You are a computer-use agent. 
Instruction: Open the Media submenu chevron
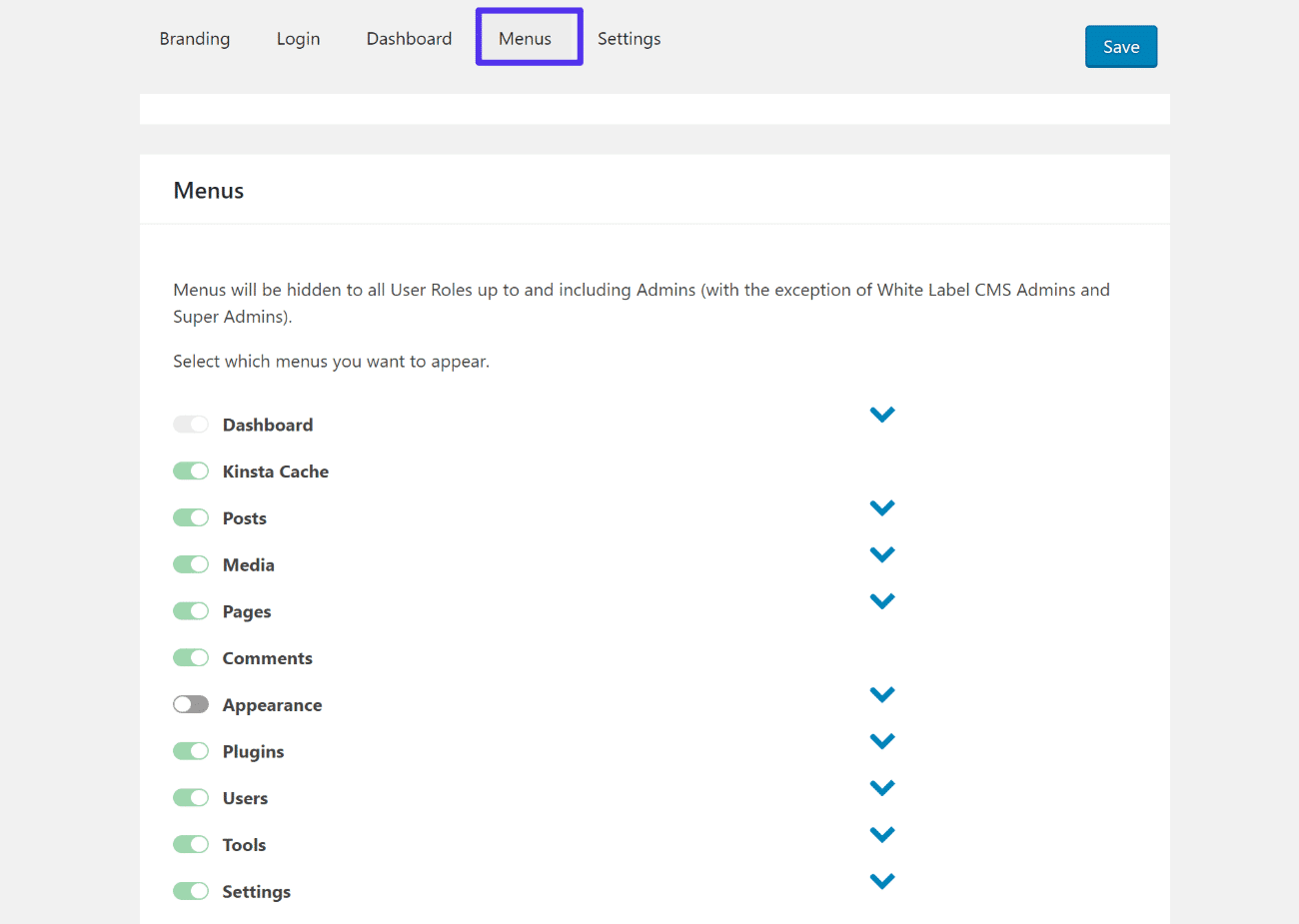882,553
